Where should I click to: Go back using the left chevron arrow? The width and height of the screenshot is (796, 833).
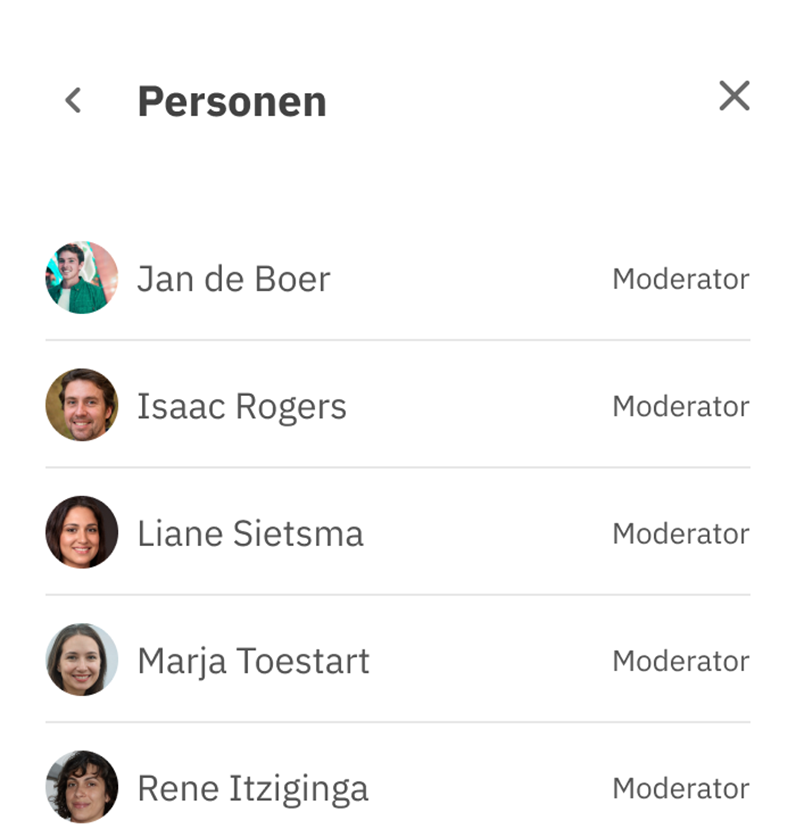tap(73, 100)
